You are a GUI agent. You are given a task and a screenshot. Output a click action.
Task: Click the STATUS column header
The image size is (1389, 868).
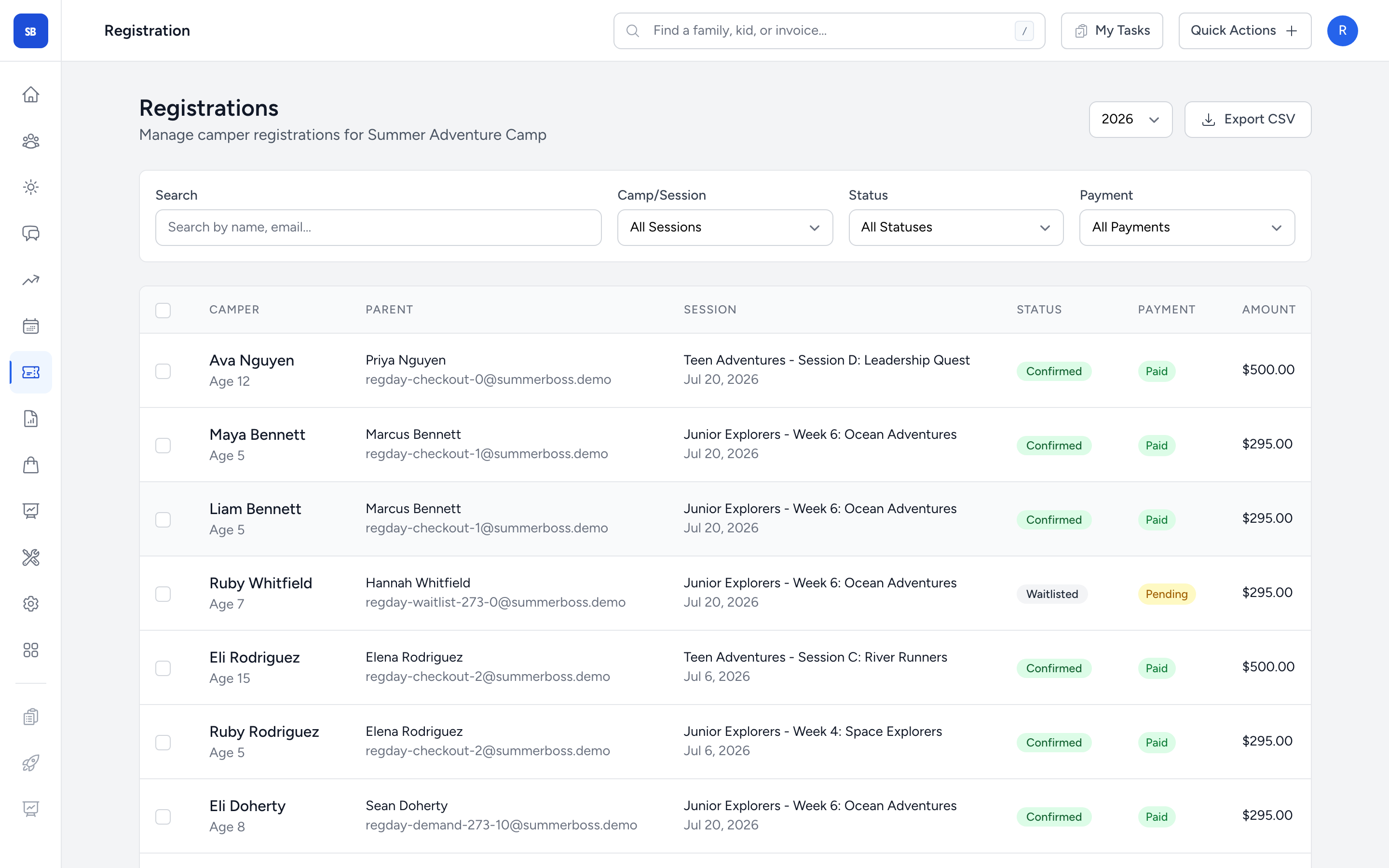click(x=1039, y=310)
